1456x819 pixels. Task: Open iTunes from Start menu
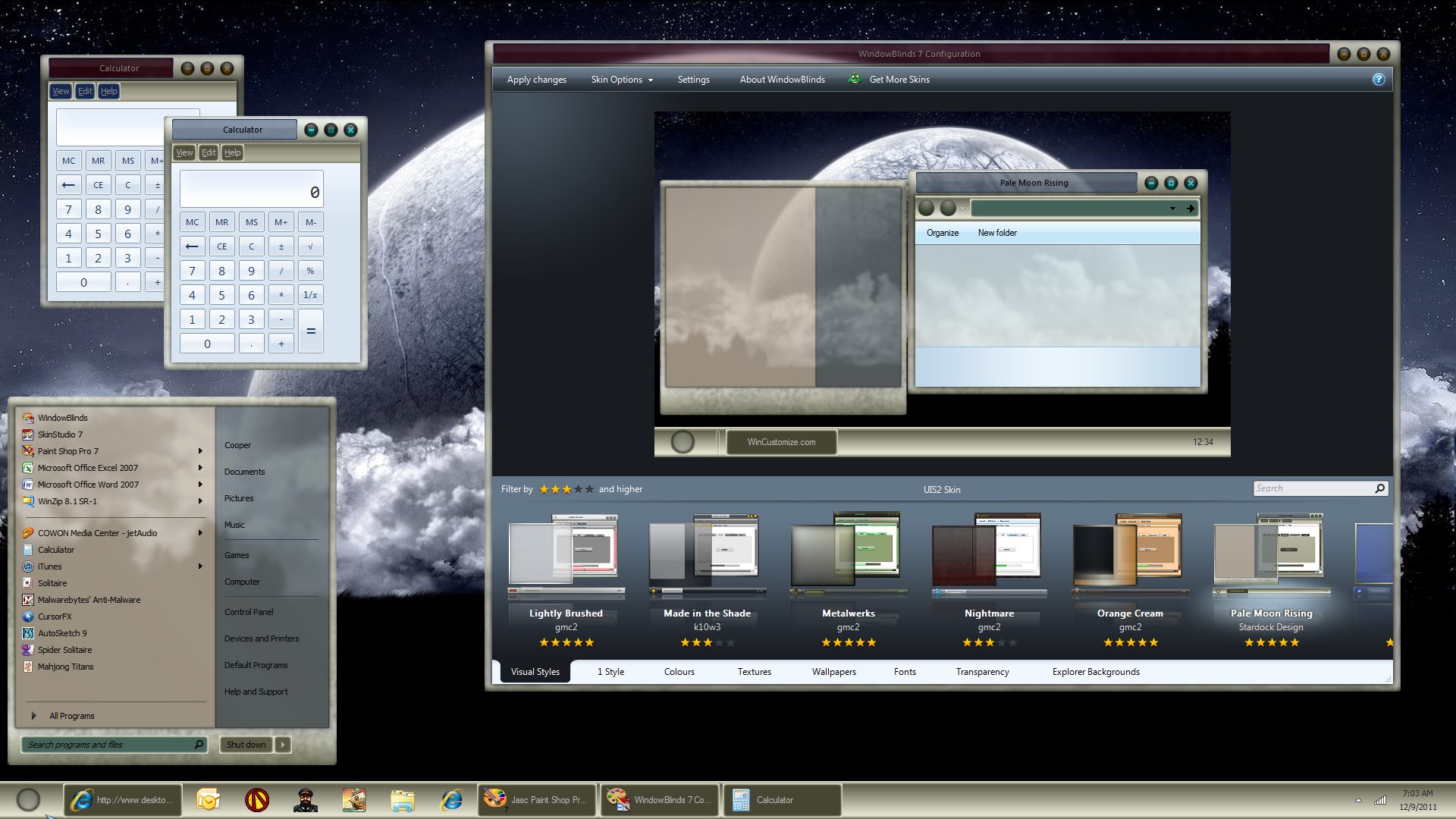pos(42,566)
